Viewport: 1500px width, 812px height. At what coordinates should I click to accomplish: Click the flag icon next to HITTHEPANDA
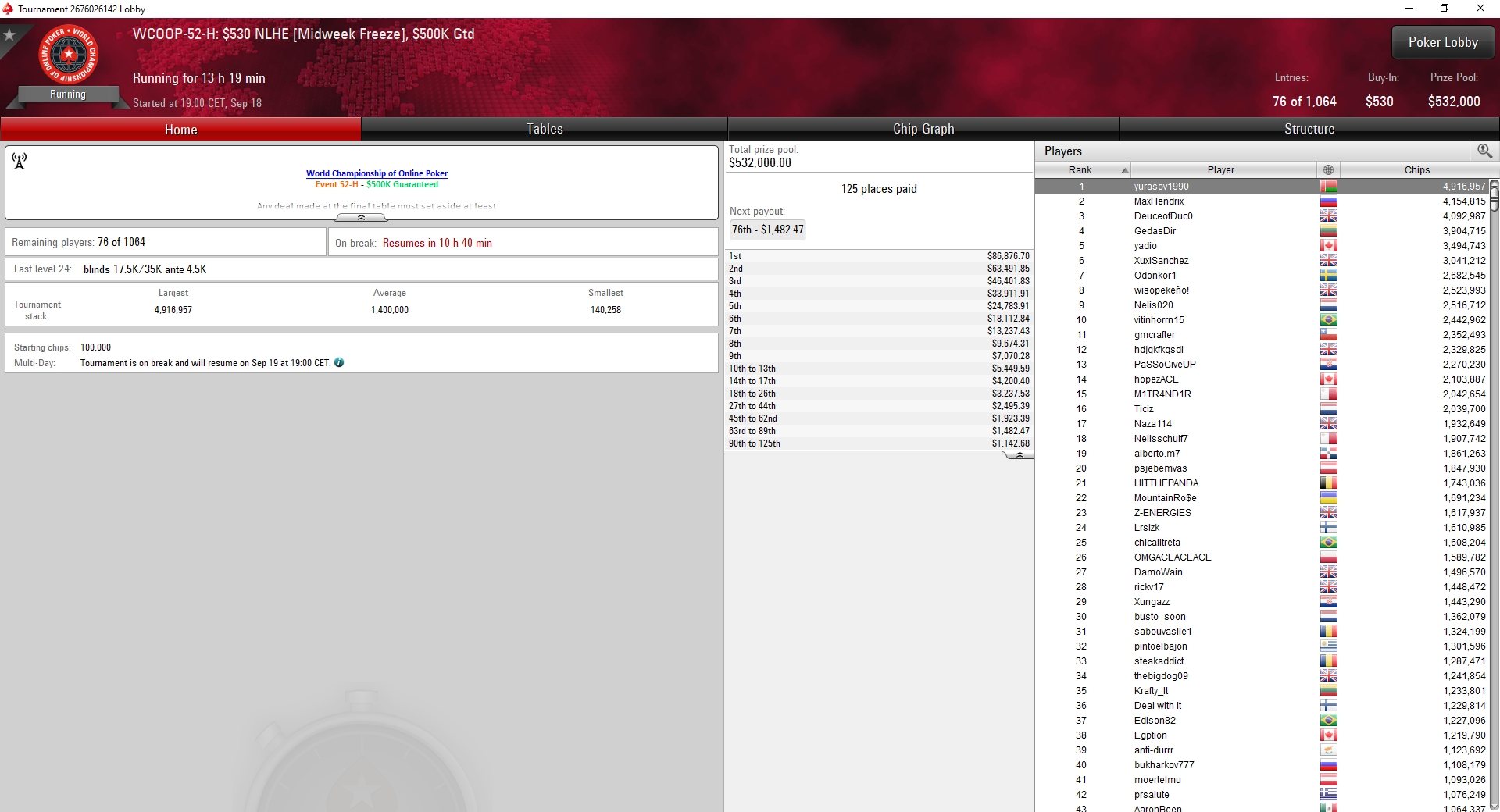click(1328, 483)
